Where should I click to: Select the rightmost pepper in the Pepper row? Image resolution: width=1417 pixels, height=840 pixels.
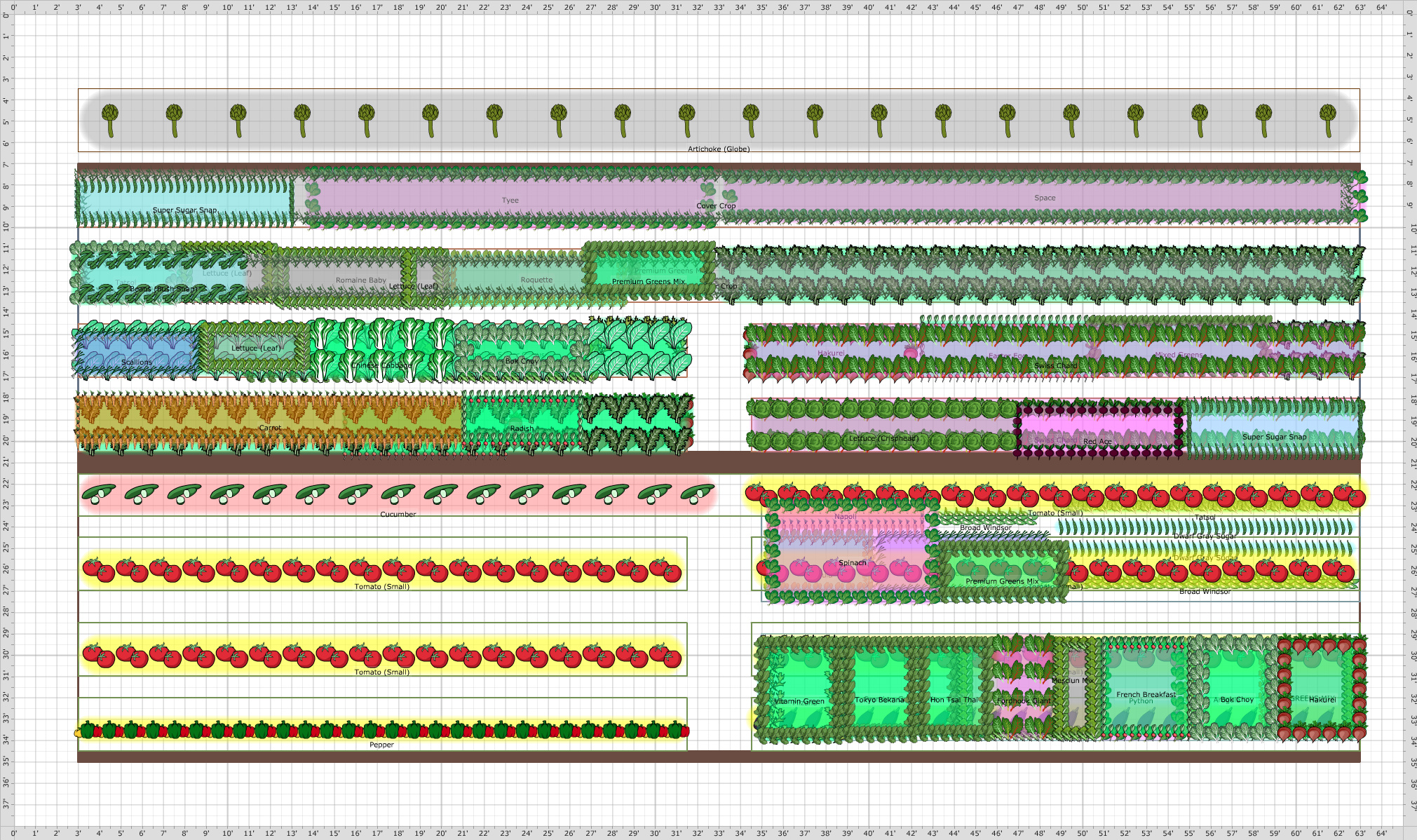point(685,731)
